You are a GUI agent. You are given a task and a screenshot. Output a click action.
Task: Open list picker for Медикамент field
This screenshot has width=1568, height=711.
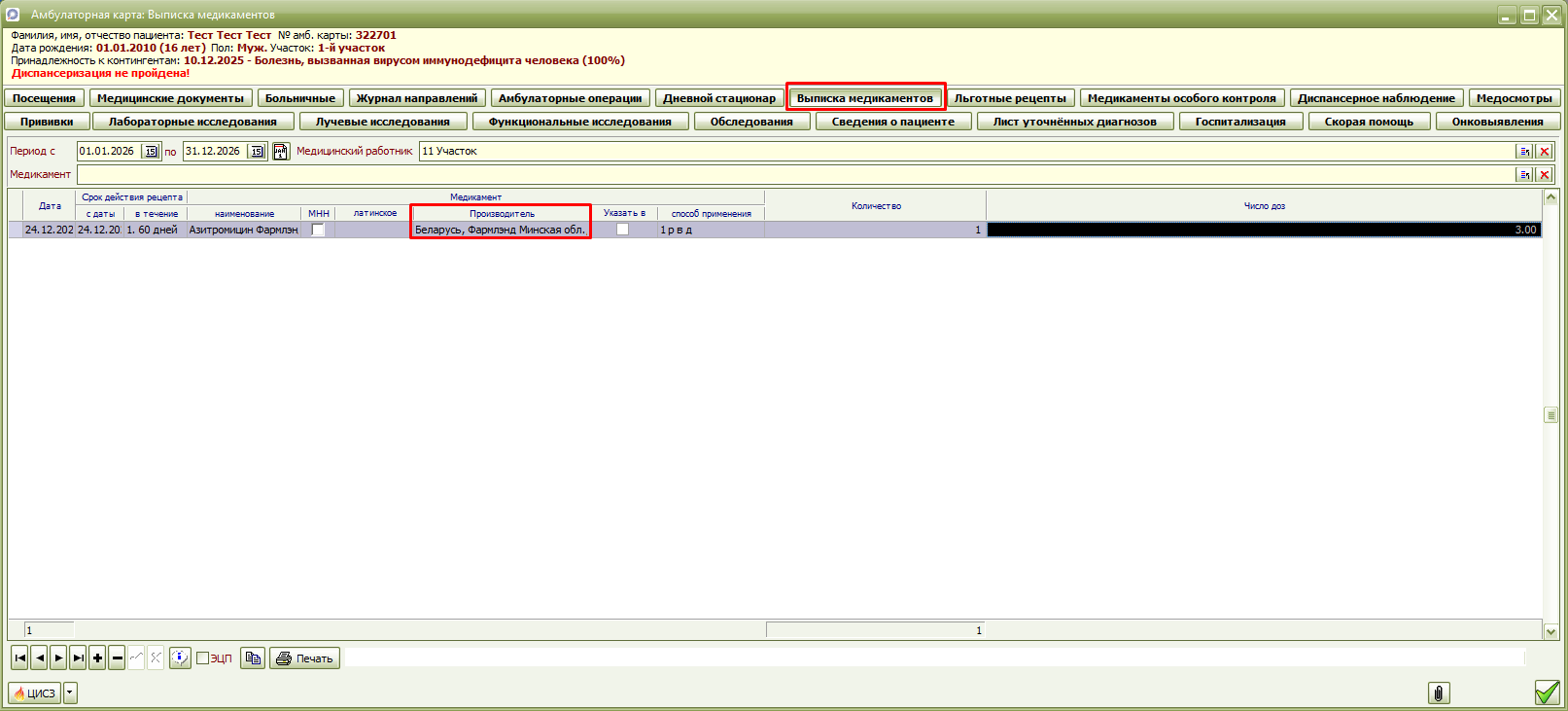(1524, 174)
